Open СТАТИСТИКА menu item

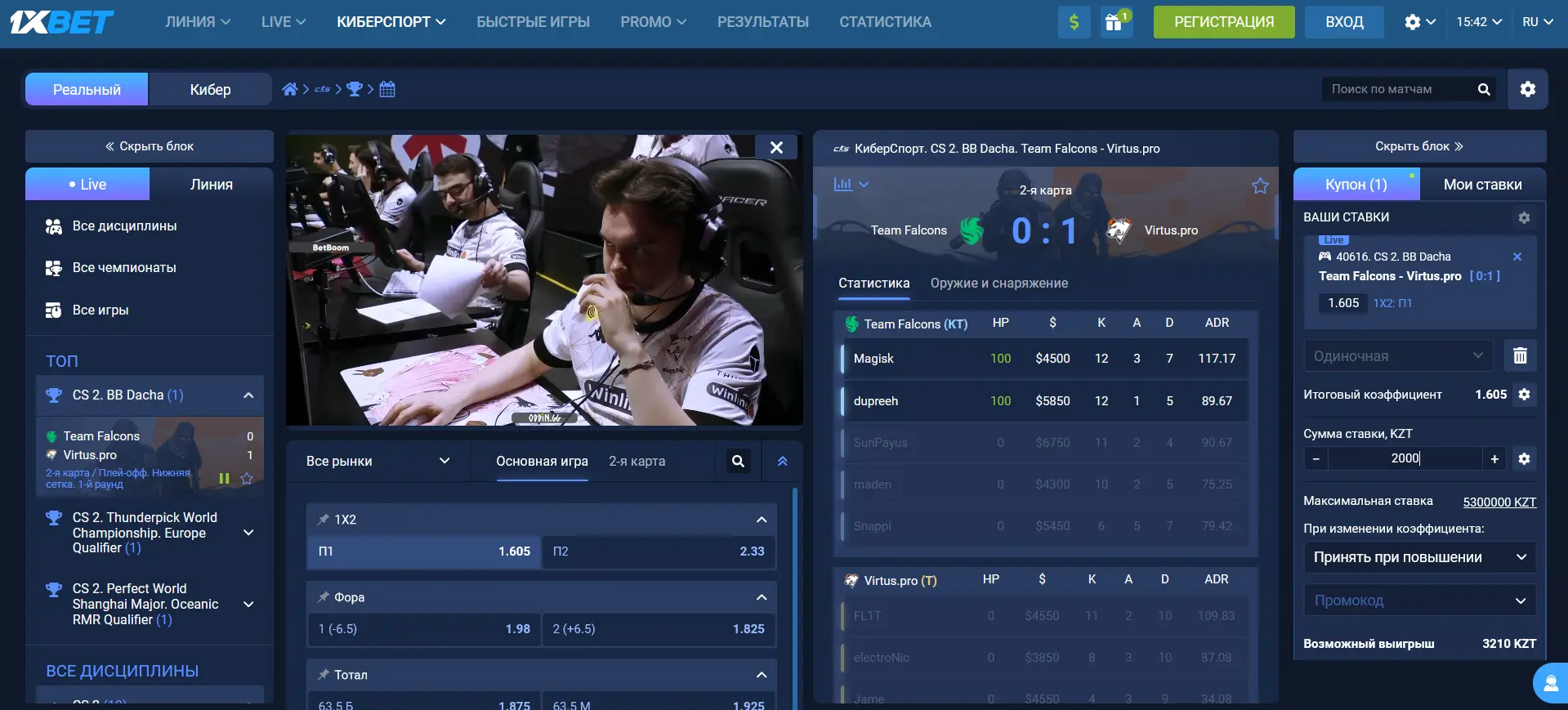pyautogui.click(x=885, y=22)
